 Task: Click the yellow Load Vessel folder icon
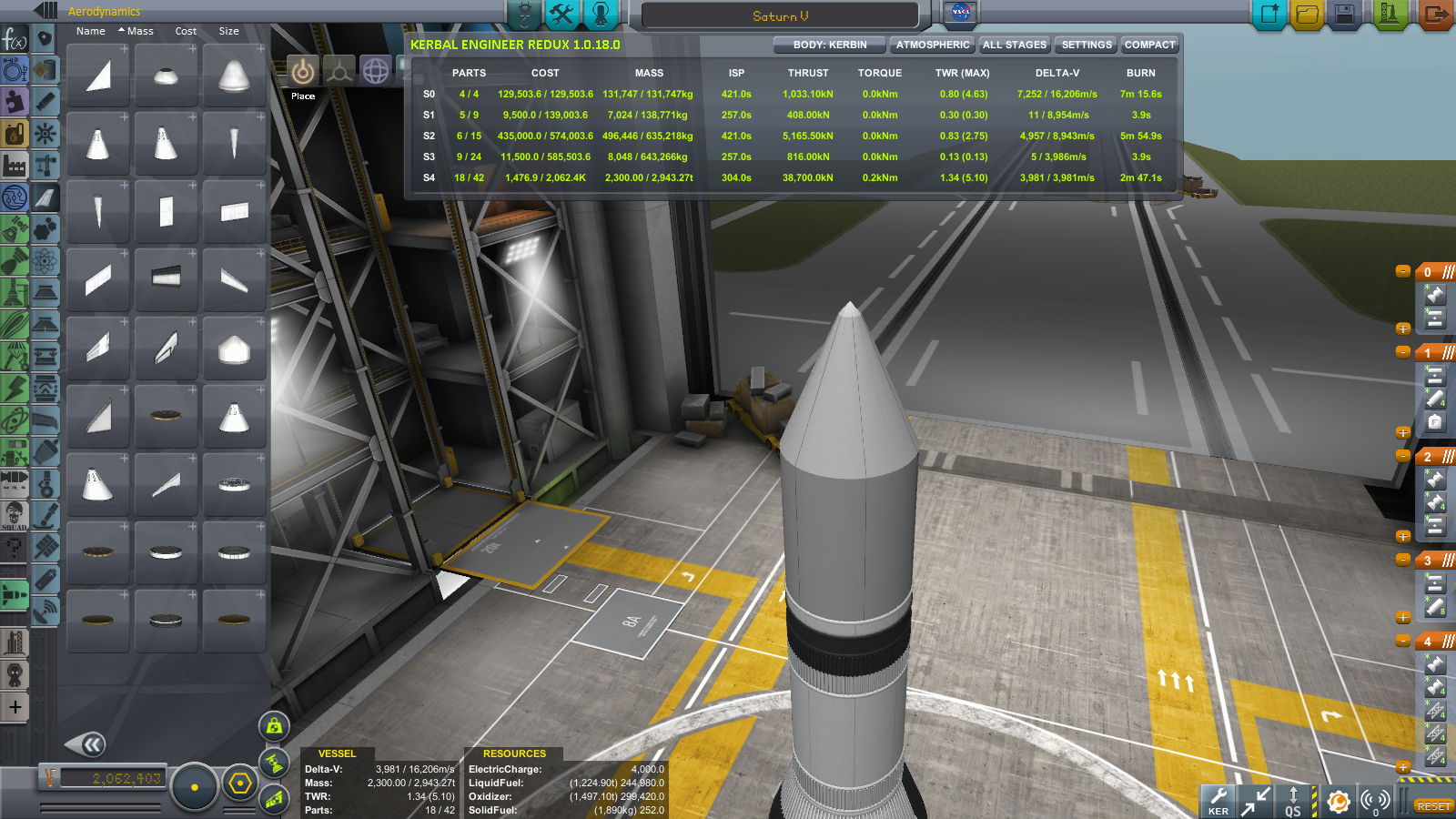coord(1307,15)
